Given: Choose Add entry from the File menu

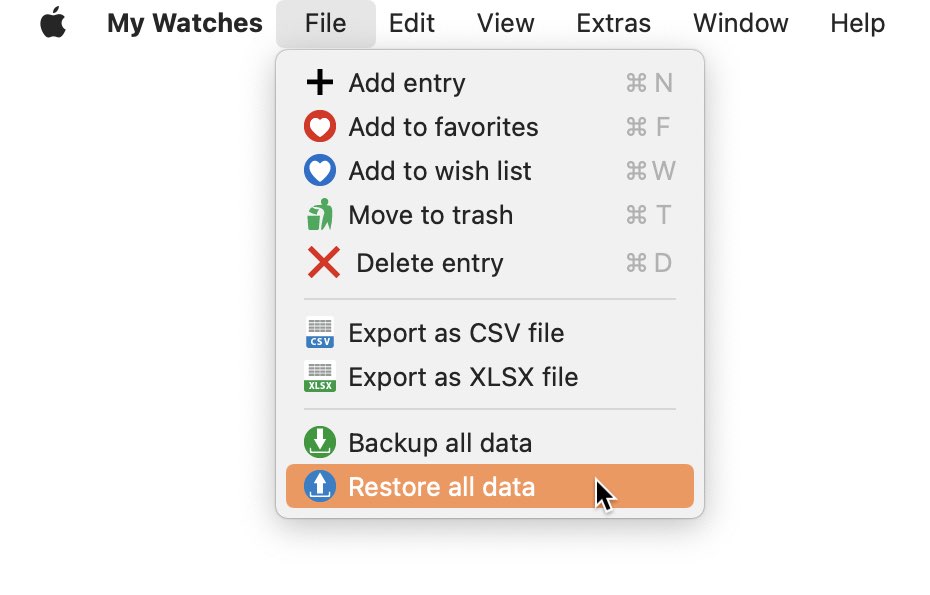Looking at the screenshot, I should [490, 82].
